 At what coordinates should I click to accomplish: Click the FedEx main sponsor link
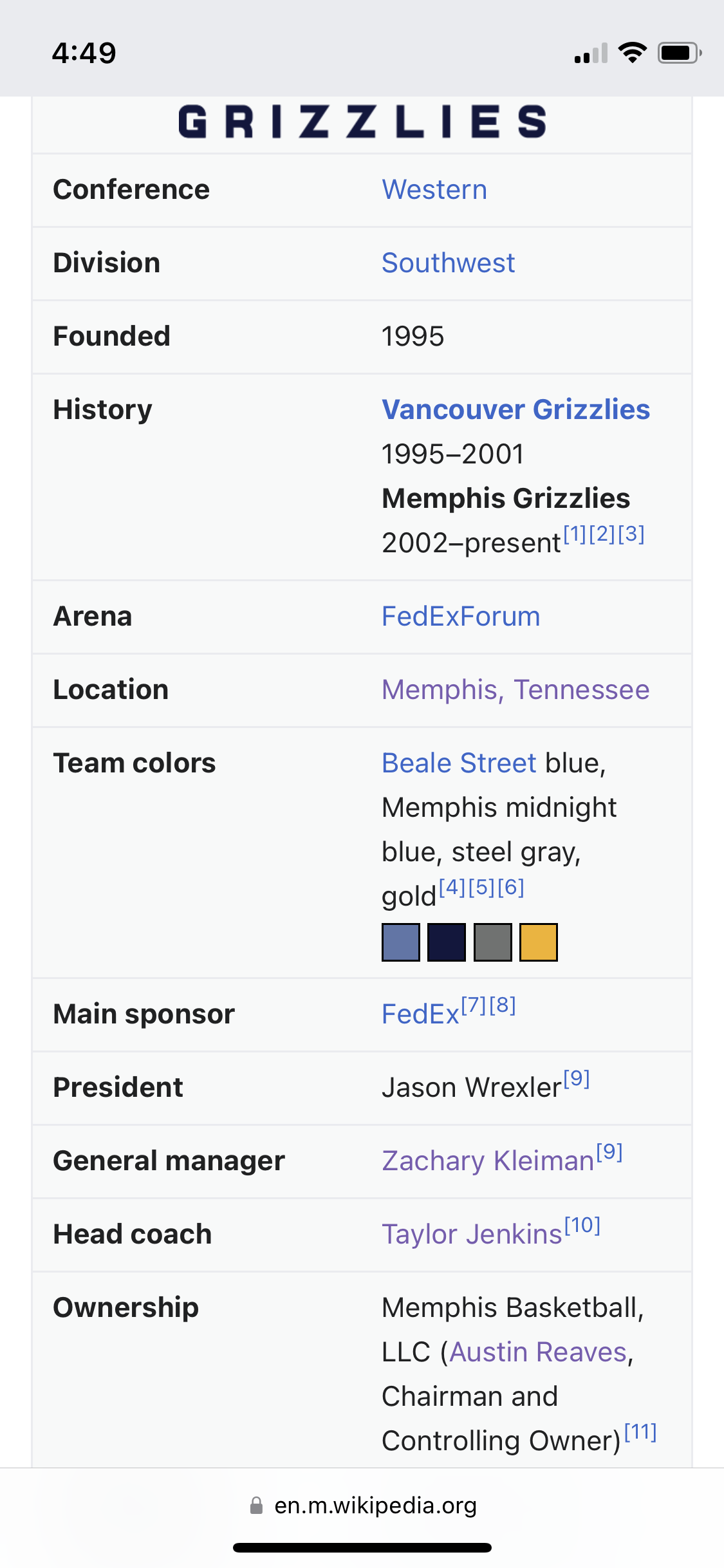tap(420, 1014)
